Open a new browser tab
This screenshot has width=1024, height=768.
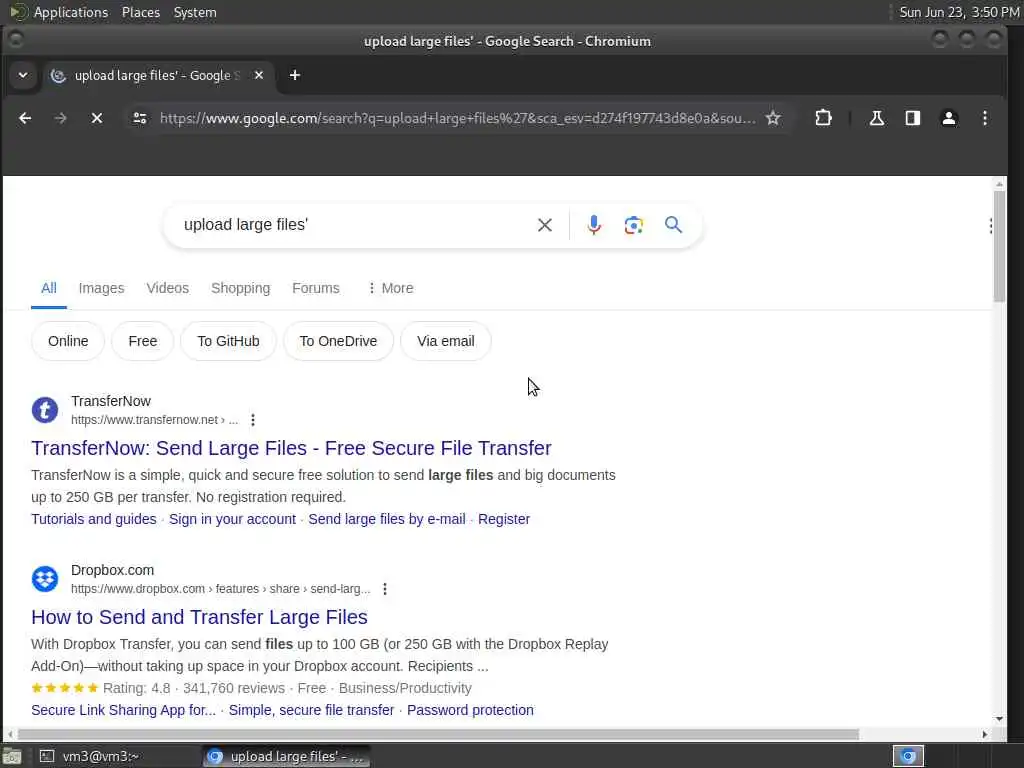pyautogui.click(x=295, y=75)
